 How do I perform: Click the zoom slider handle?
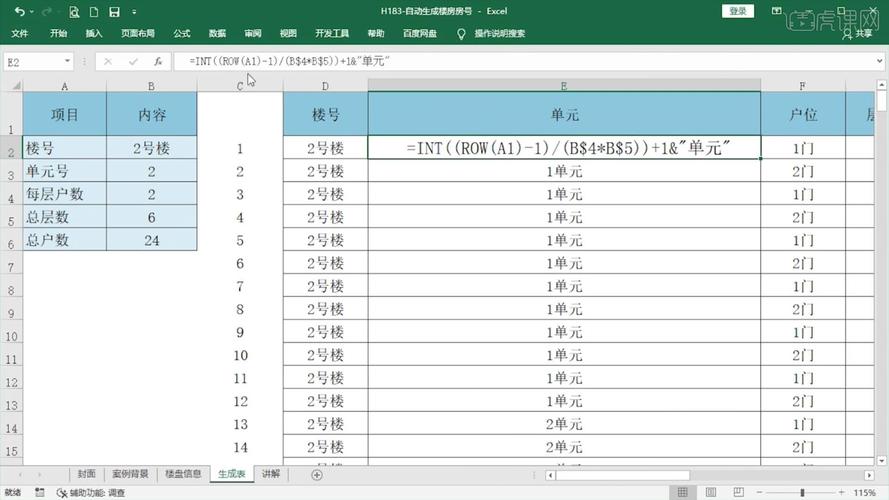pos(802,492)
